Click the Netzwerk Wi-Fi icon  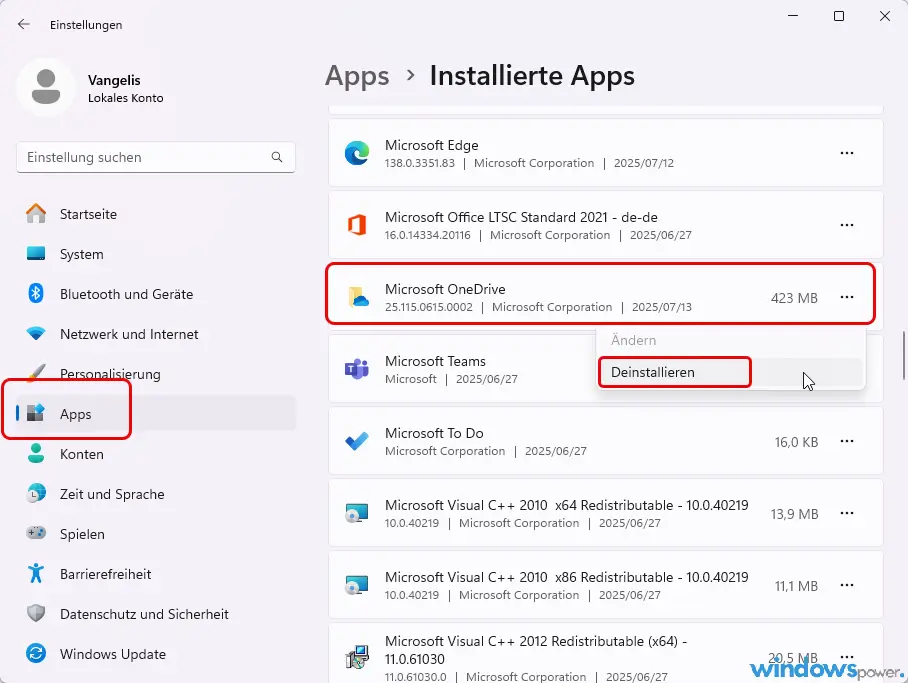click(x=36, y=334)
